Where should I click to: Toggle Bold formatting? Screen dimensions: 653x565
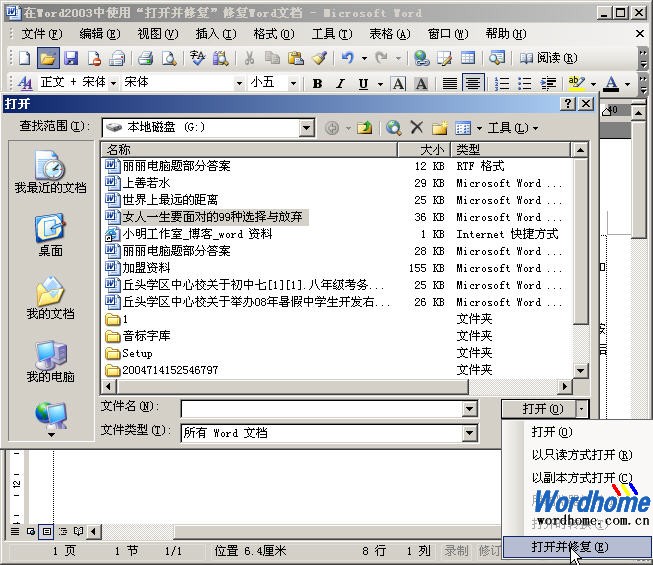pos(317,84)
